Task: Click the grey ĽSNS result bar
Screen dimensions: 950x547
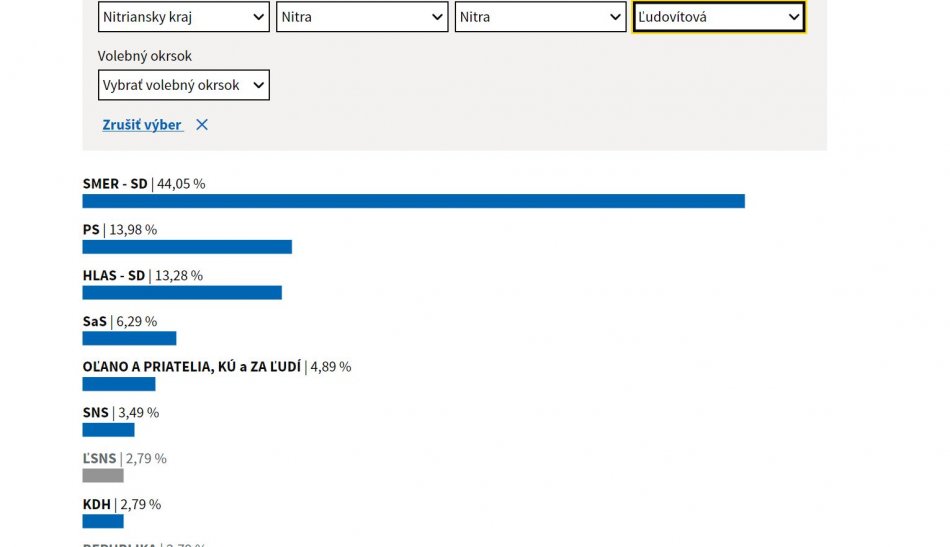Action: coord(103,476)
